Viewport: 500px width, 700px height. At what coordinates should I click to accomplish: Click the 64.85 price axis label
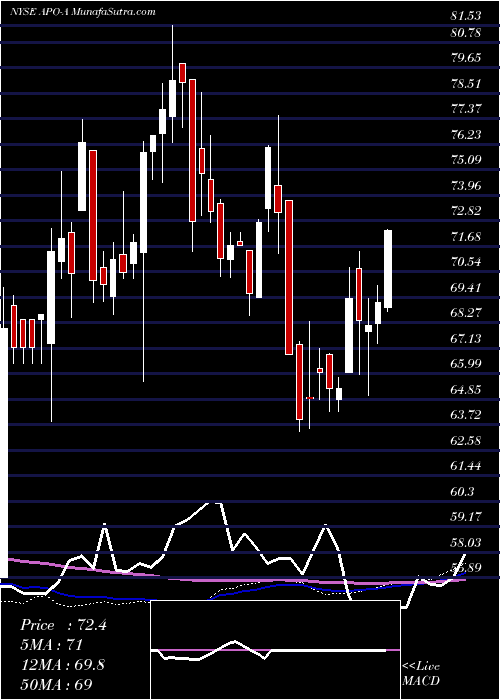(x=467, y=389)
